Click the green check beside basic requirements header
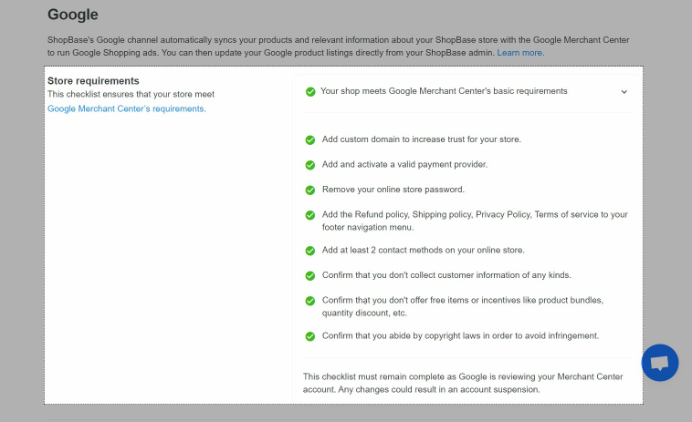692x422 pixels. tap(310, 92)
